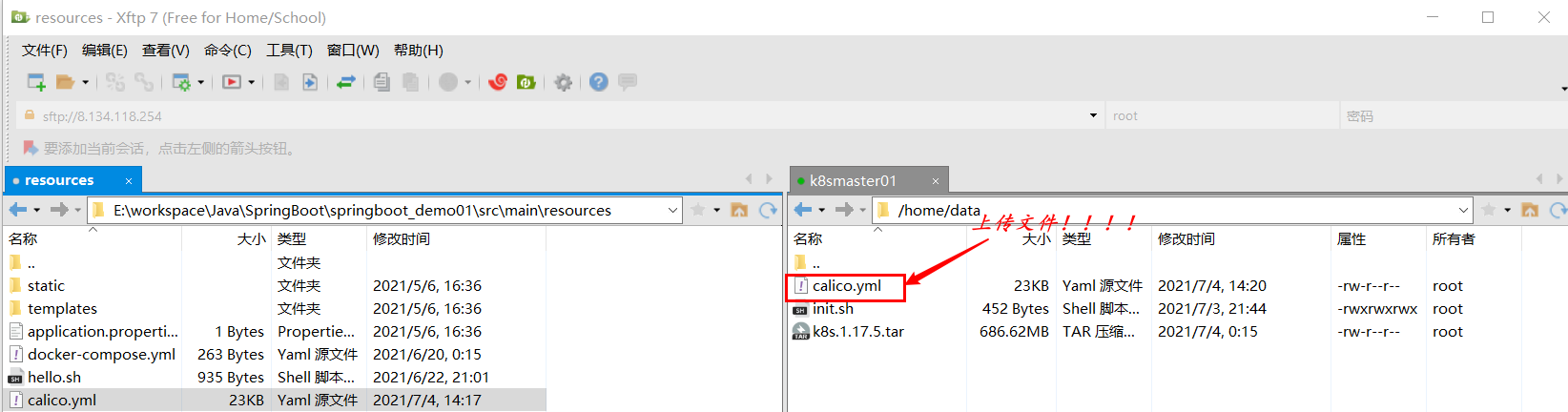This screenshot has width=1568, height=412.
Task: Open the 工具(T) menu
Action: tap(289, 50)
